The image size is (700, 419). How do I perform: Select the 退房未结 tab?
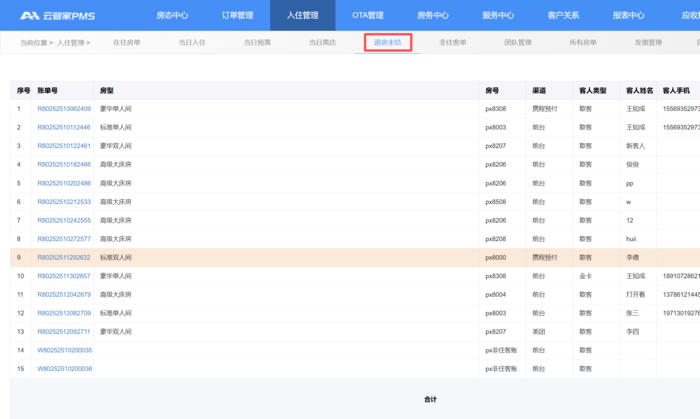pos(387,43)
